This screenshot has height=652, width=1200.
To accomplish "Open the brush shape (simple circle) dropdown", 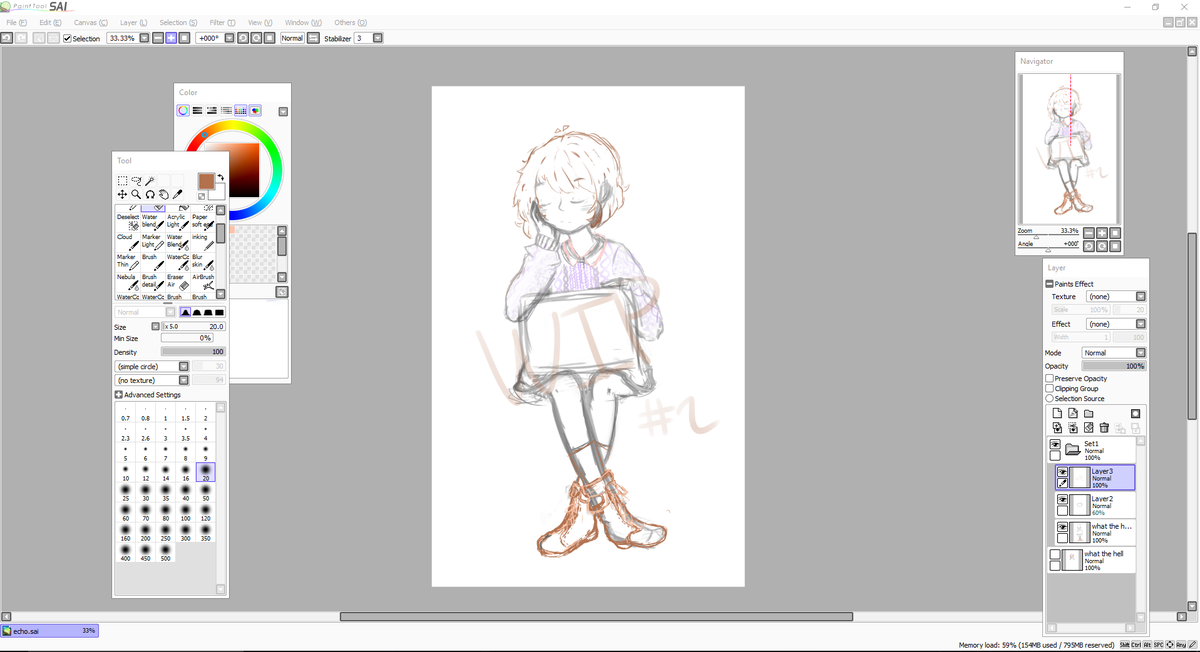I will 183,366.
